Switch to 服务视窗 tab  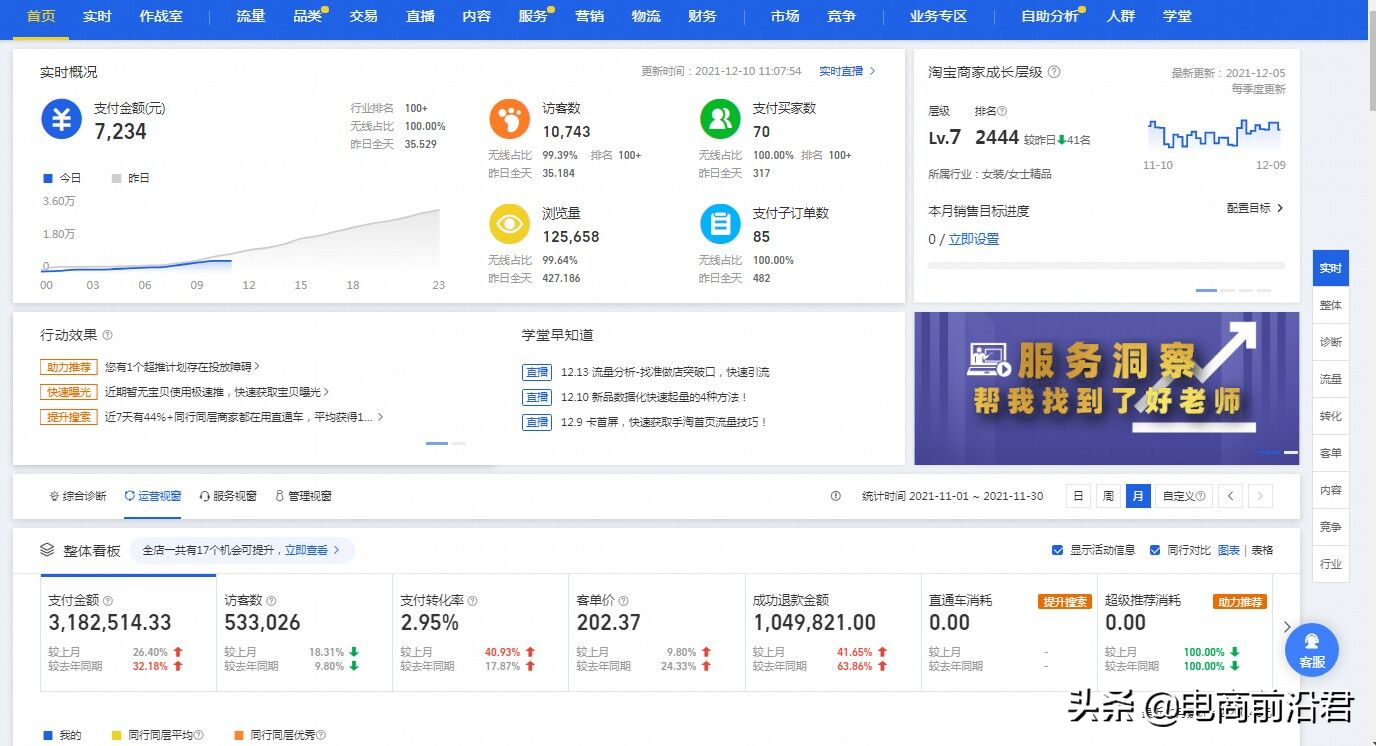tap(228, 496)
